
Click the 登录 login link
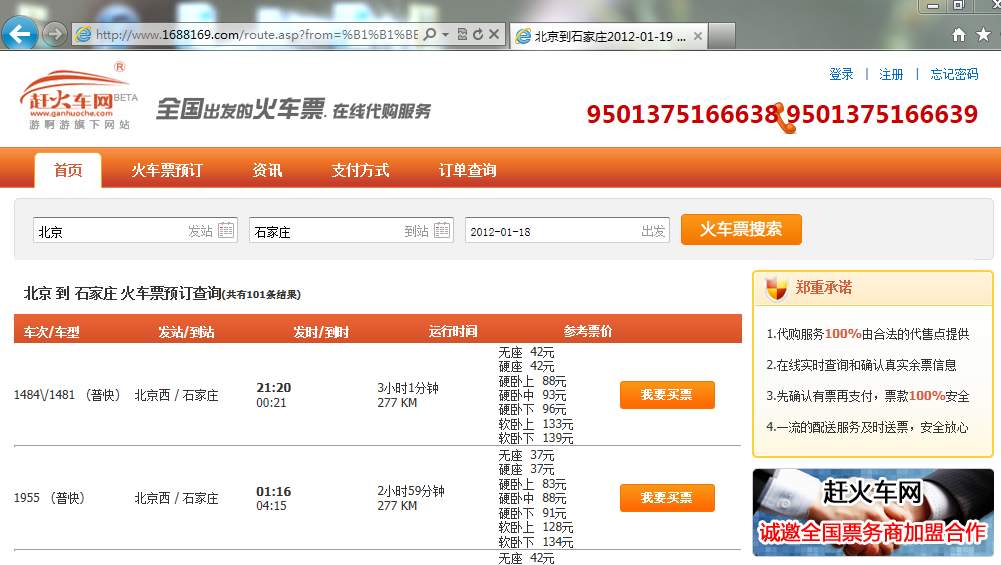841,74
